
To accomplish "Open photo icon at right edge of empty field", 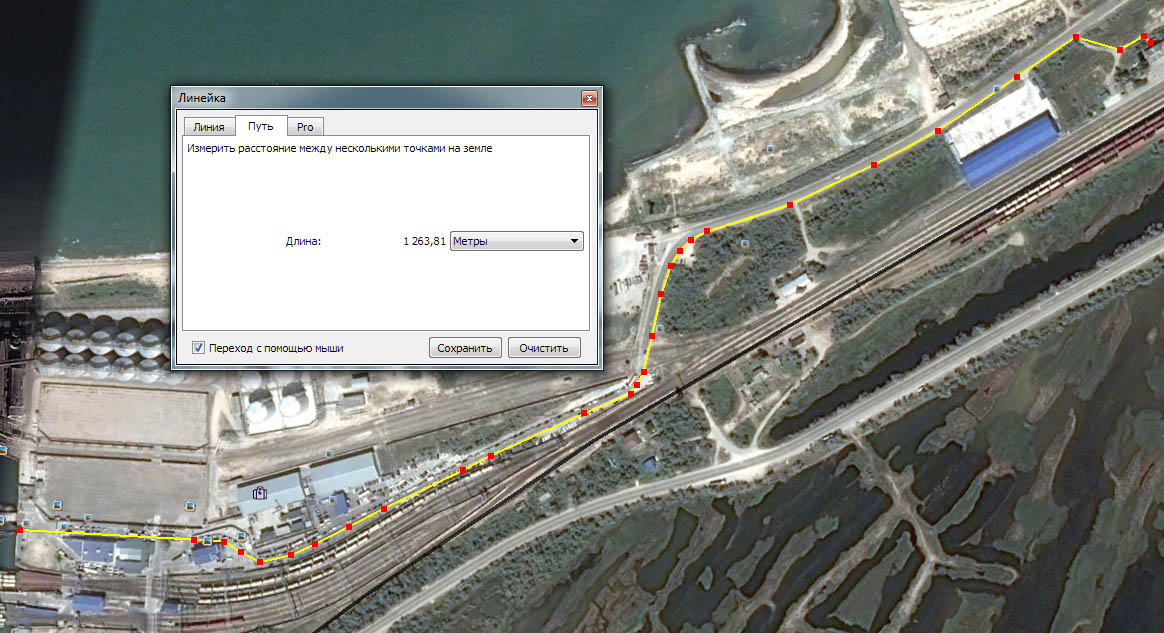I will (190, 504).
